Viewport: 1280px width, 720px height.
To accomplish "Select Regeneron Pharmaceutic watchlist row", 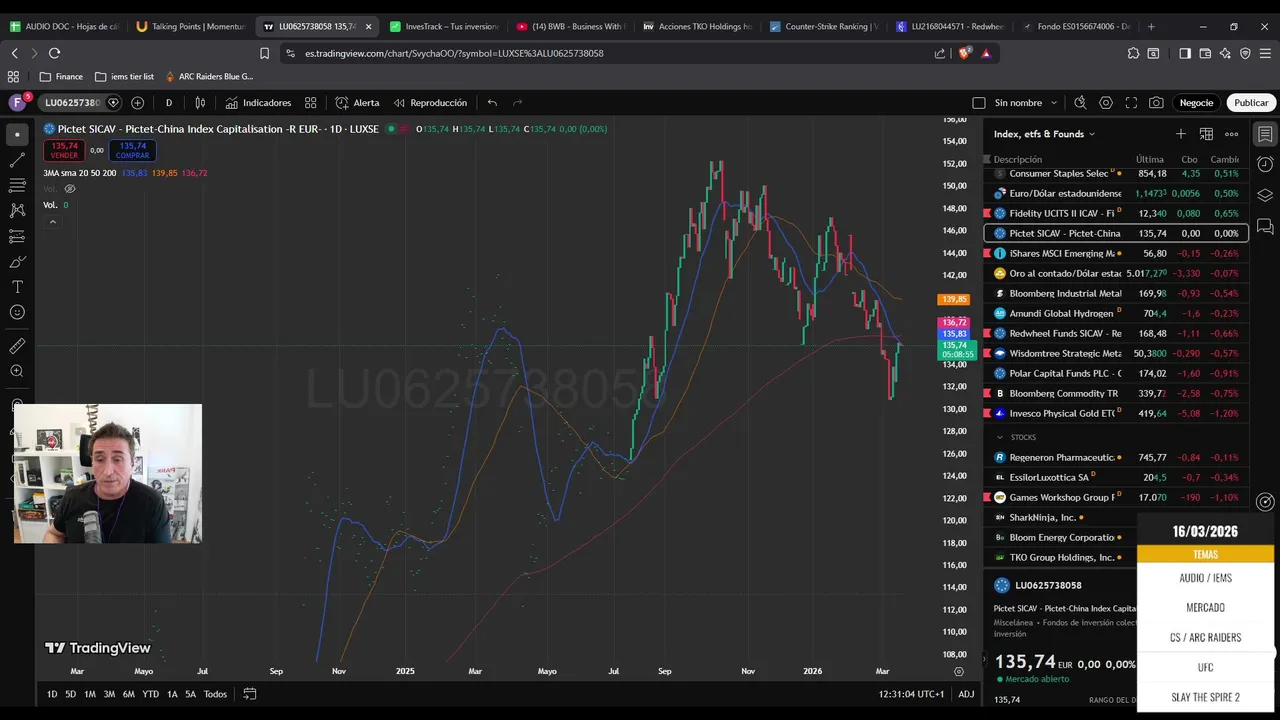I will [1116, 457].
